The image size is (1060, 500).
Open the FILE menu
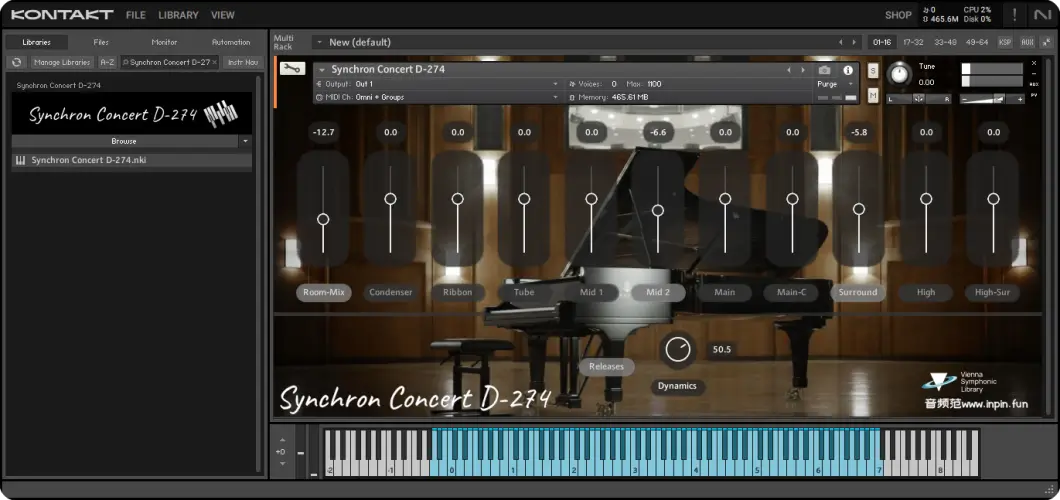click(136, 15)
